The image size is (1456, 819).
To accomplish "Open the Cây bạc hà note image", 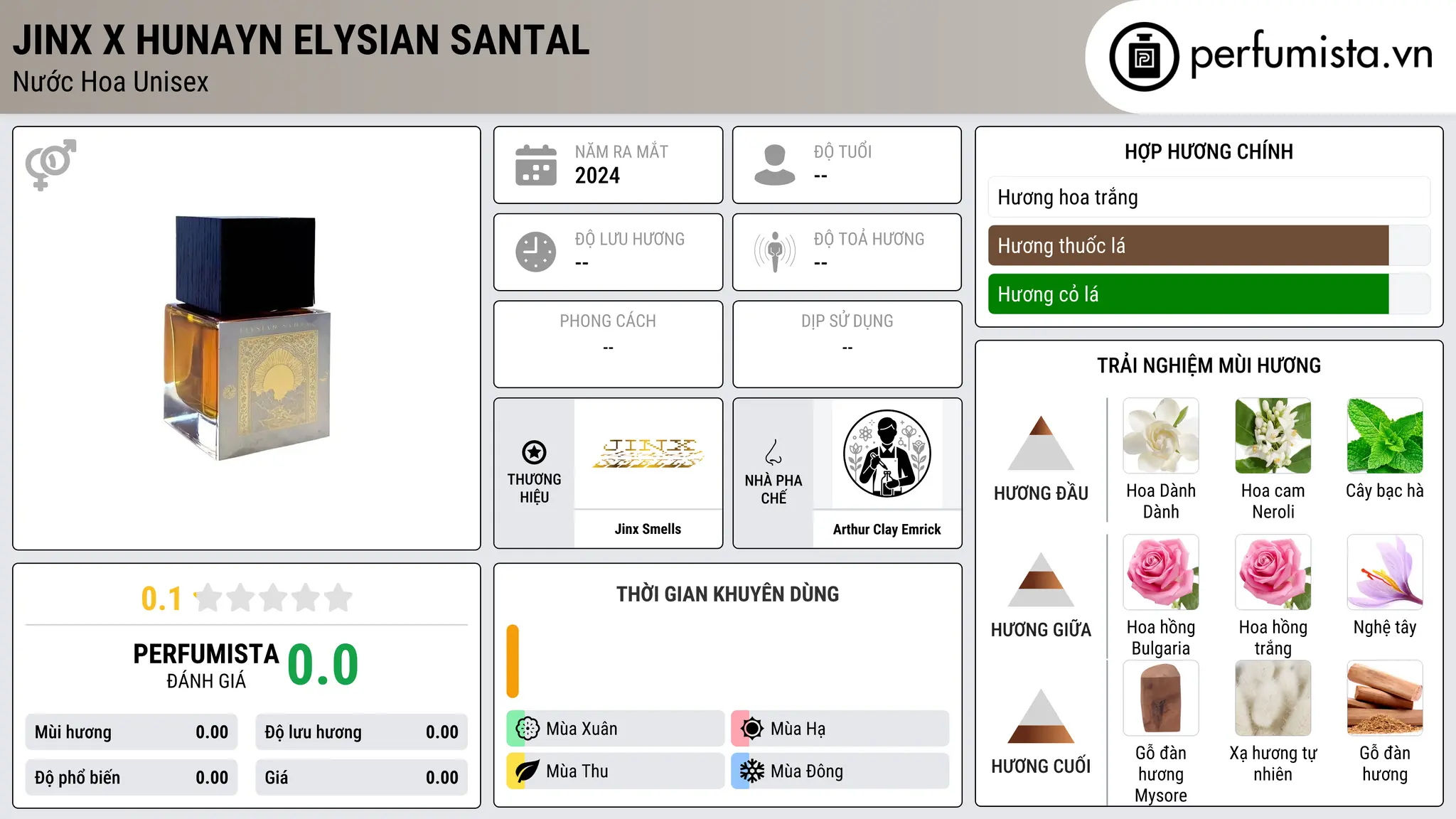I will tap(1385, 436).
